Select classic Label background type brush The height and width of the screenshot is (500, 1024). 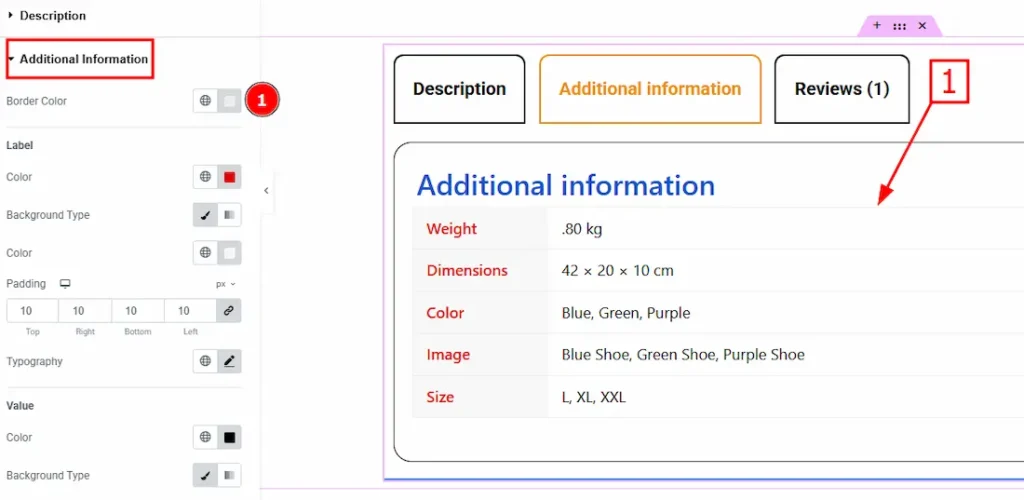205,215
